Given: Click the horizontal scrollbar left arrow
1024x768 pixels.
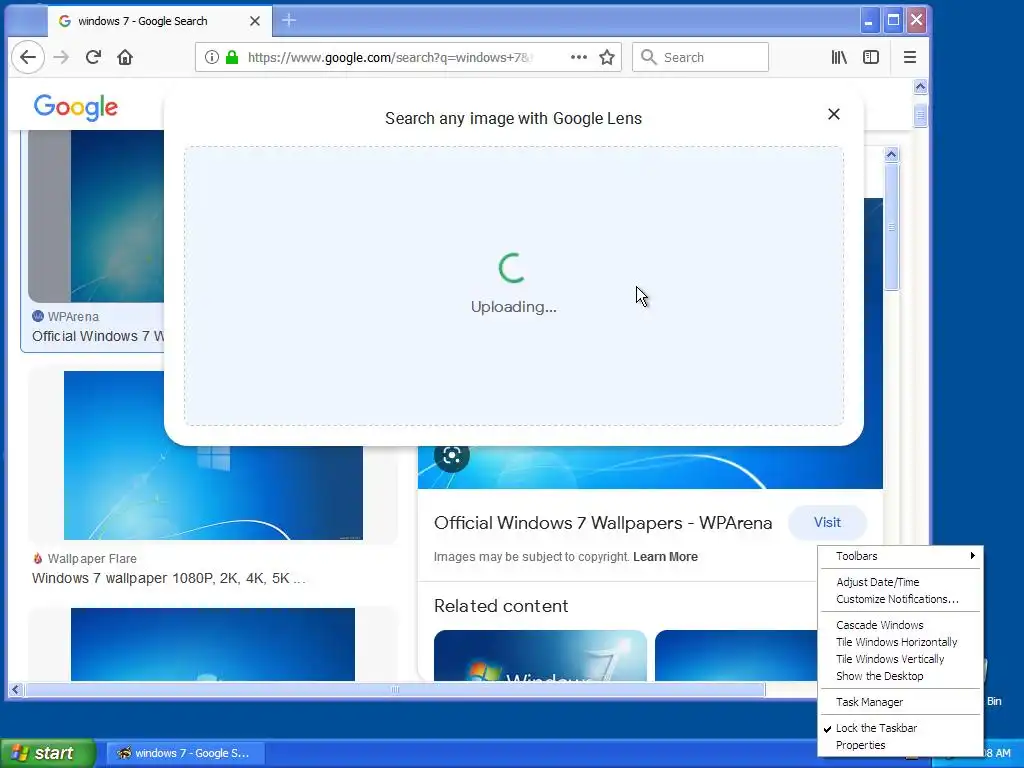Looking at the screenshot, I should point(16,689).
